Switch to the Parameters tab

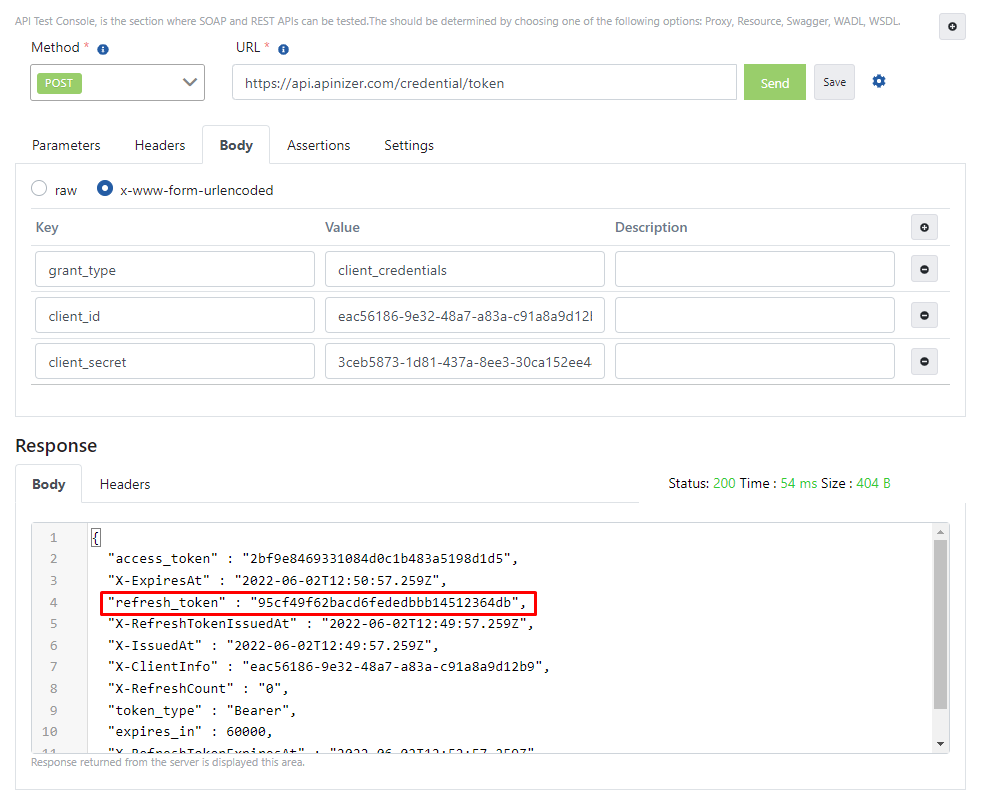coord(66,145)
